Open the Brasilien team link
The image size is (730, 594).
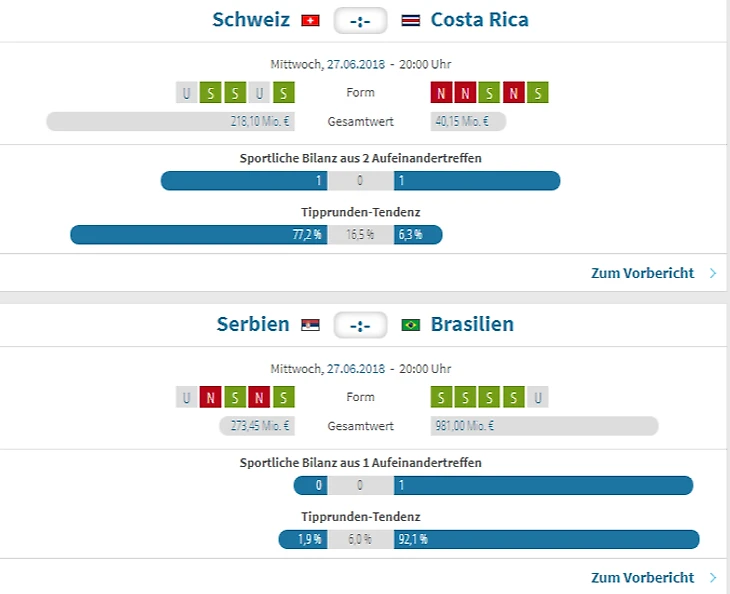point(472,324)
